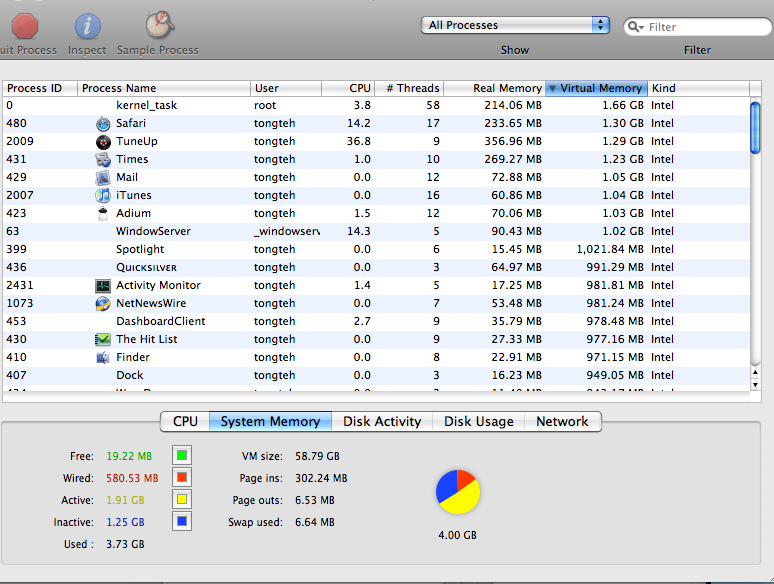The image size is (774, 584).
Task: Select the iTunes music note icon
Action: [103, 195]
